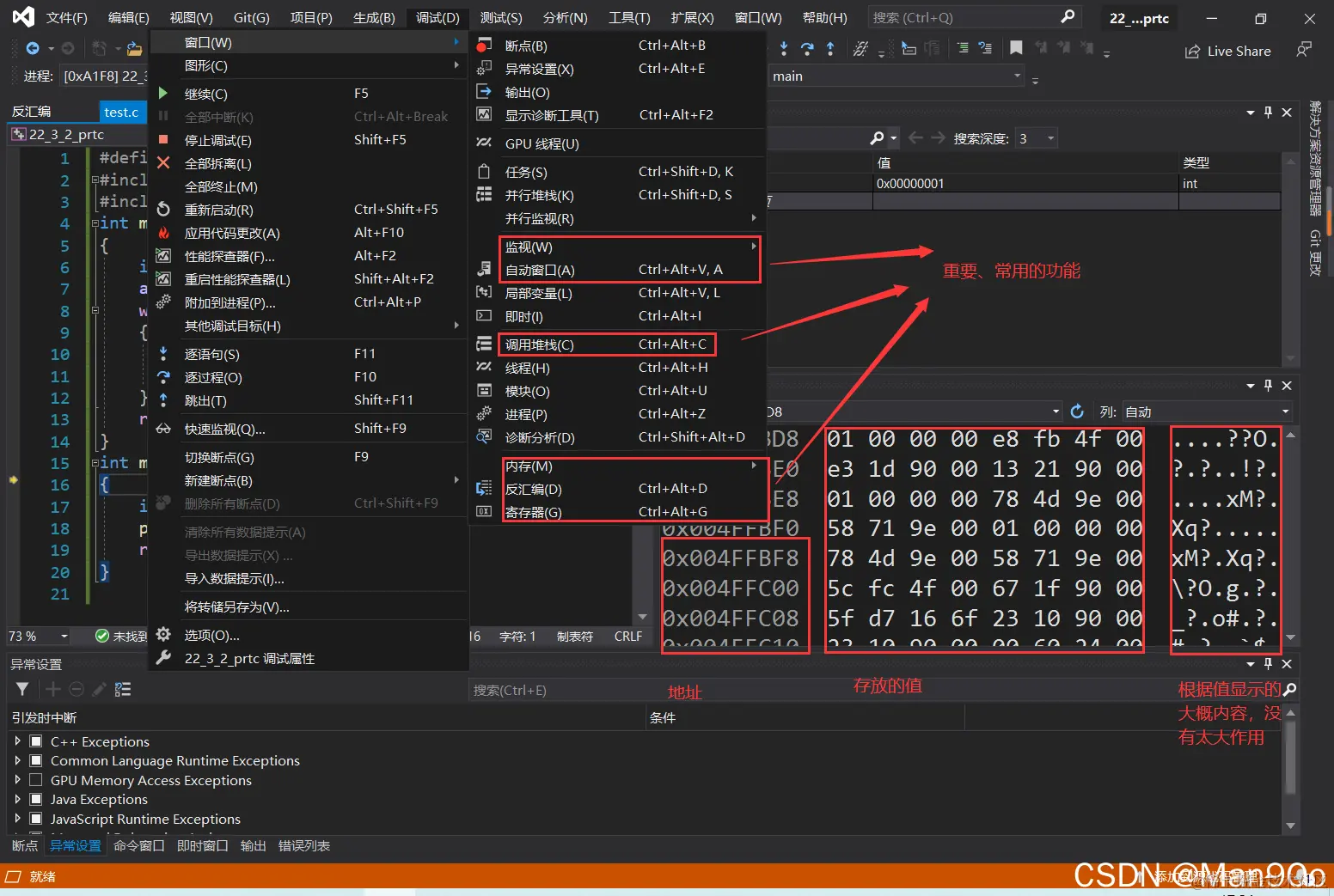Click the Breakpoints (断点) window icon in submenu
The height and width of the screenshot is (896, 1334).
(x=485, y=45)
